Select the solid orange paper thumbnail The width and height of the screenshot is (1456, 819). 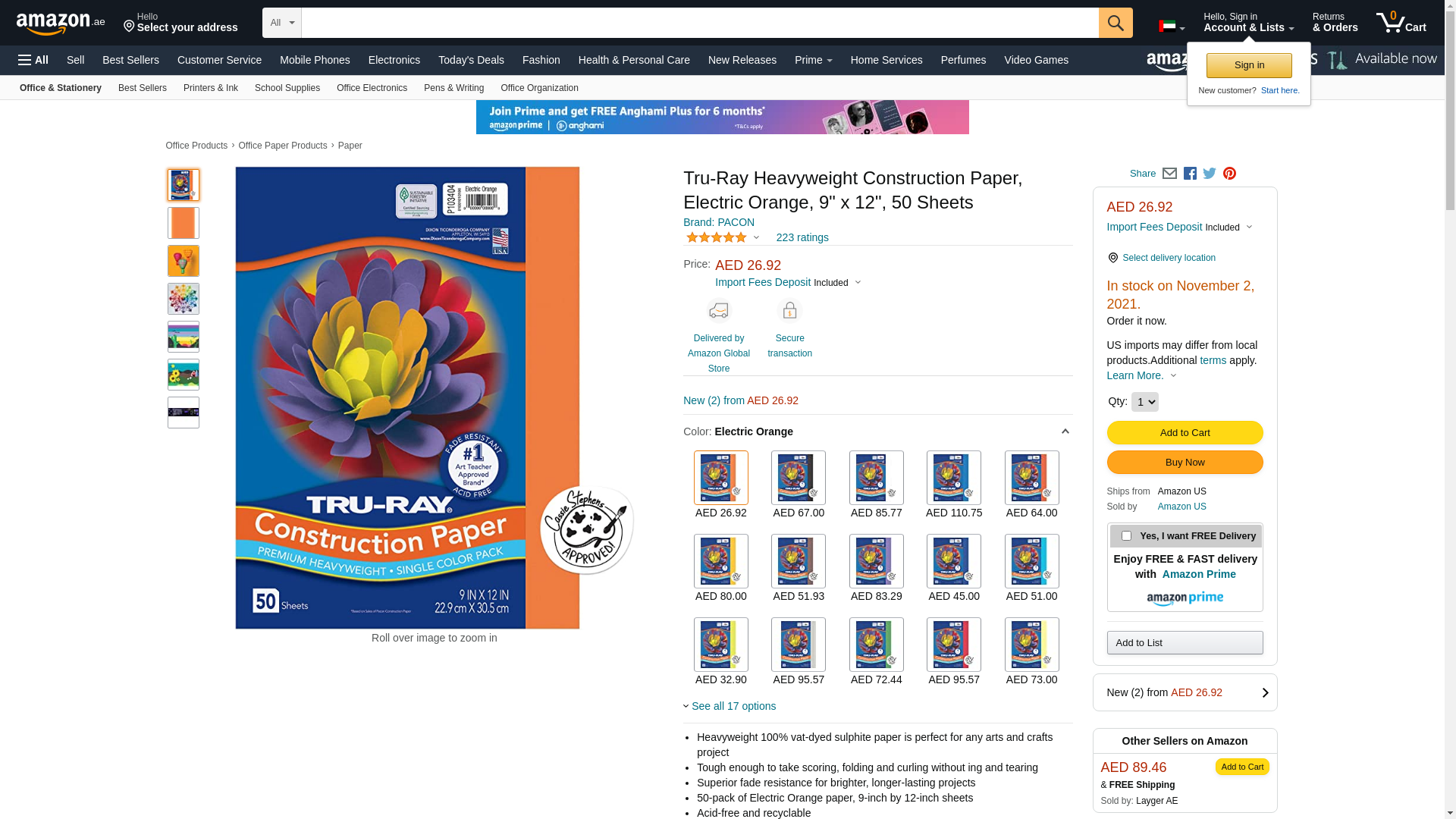(184, 223)
